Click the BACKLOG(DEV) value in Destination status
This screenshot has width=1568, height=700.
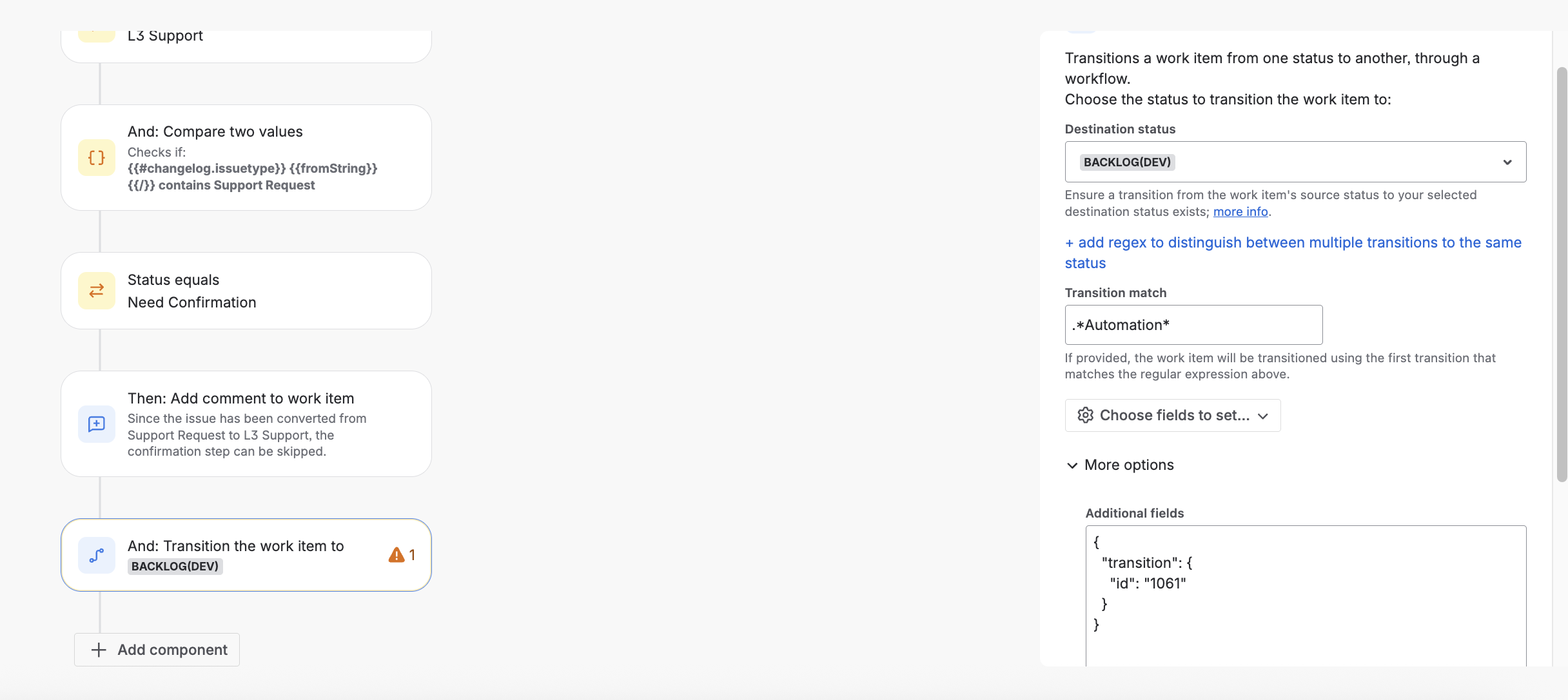click(x=1127, y=162)
